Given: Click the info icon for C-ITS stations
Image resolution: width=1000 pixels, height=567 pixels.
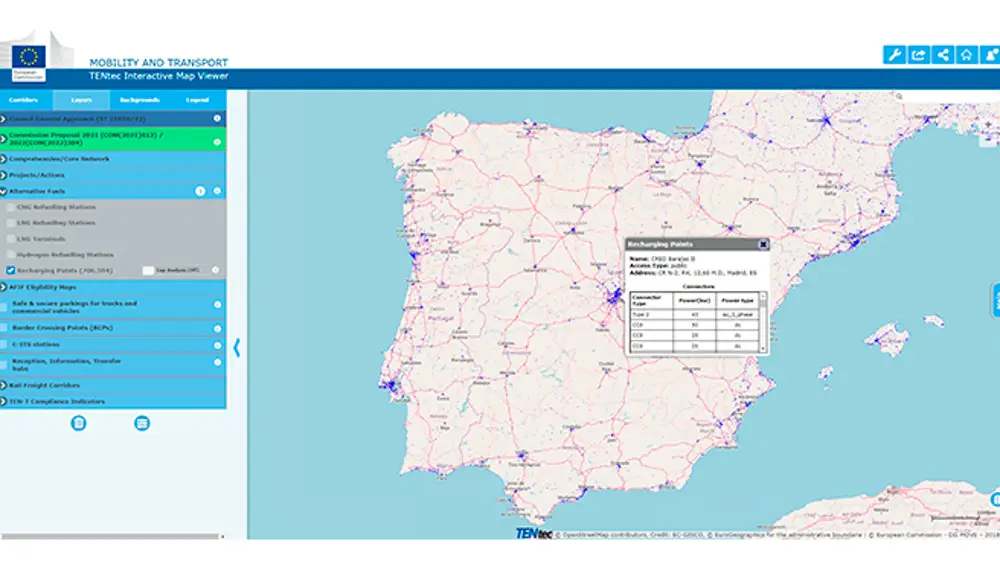Looking at the screenshot, I should (x=217, y=345).
